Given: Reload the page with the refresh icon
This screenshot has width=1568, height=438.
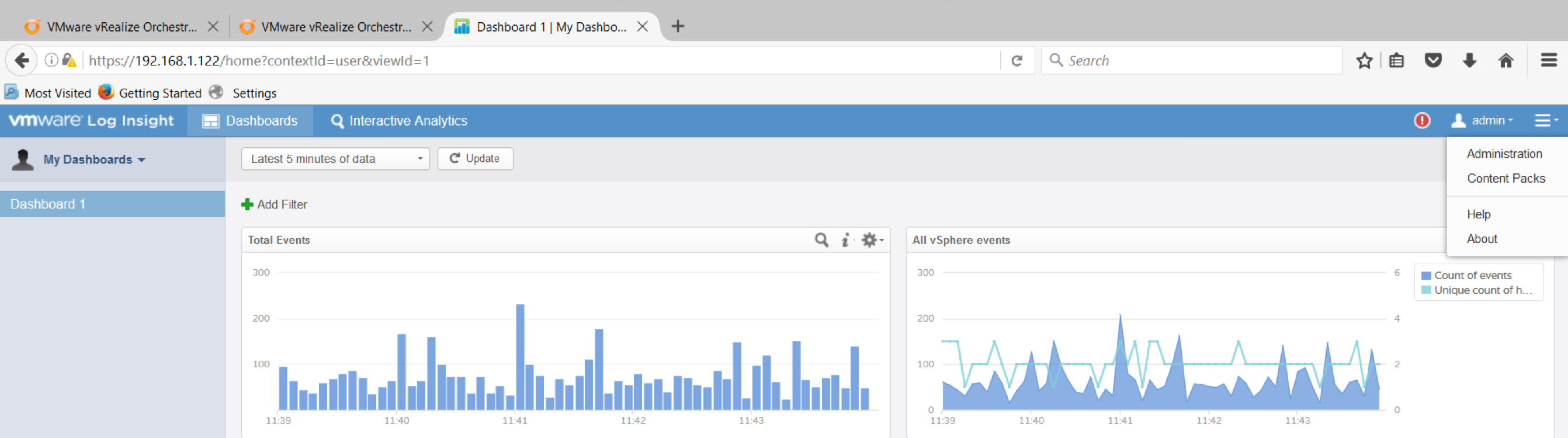Looking at the screenshot, I should (x=1017, y=60).
